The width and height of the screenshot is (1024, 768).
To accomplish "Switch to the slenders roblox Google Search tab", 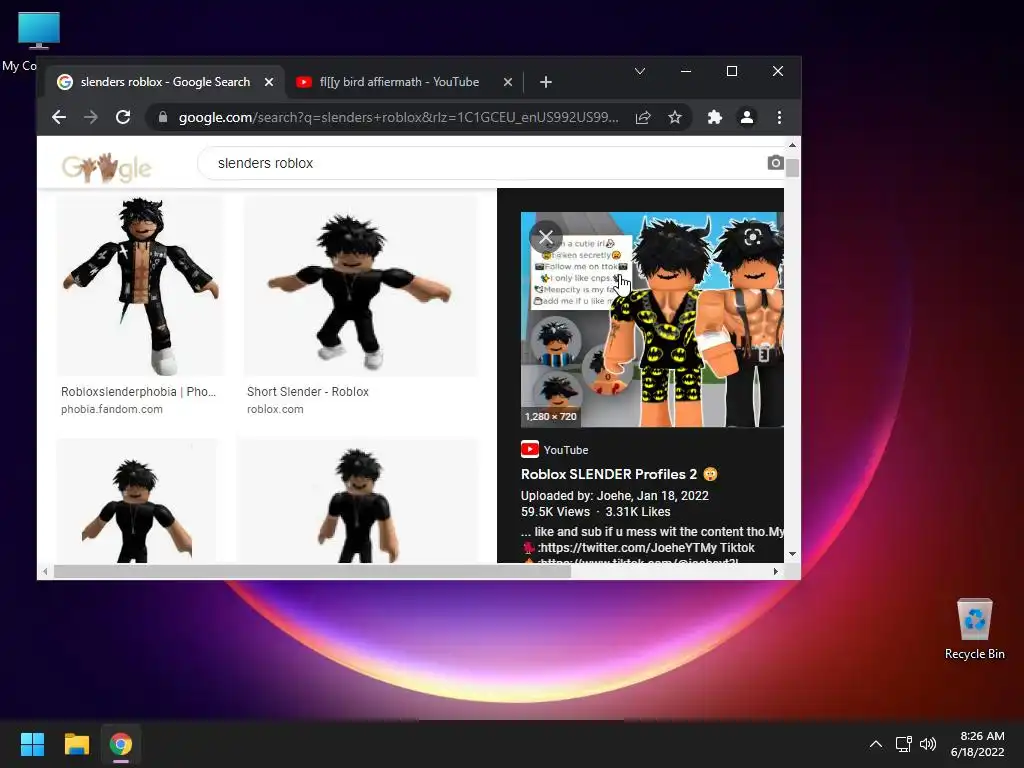I will tap(165, 82).
